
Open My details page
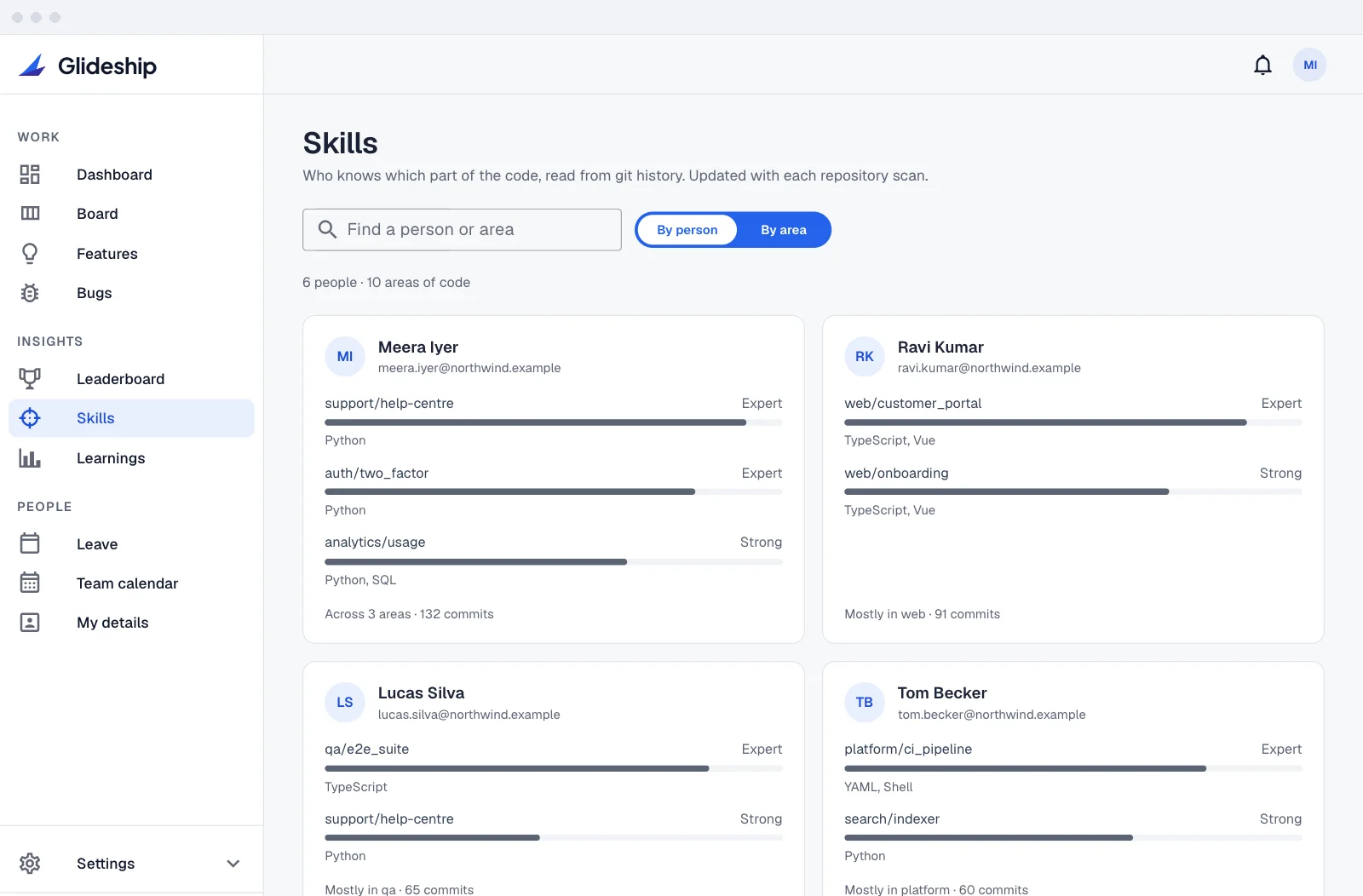point(132,623)
